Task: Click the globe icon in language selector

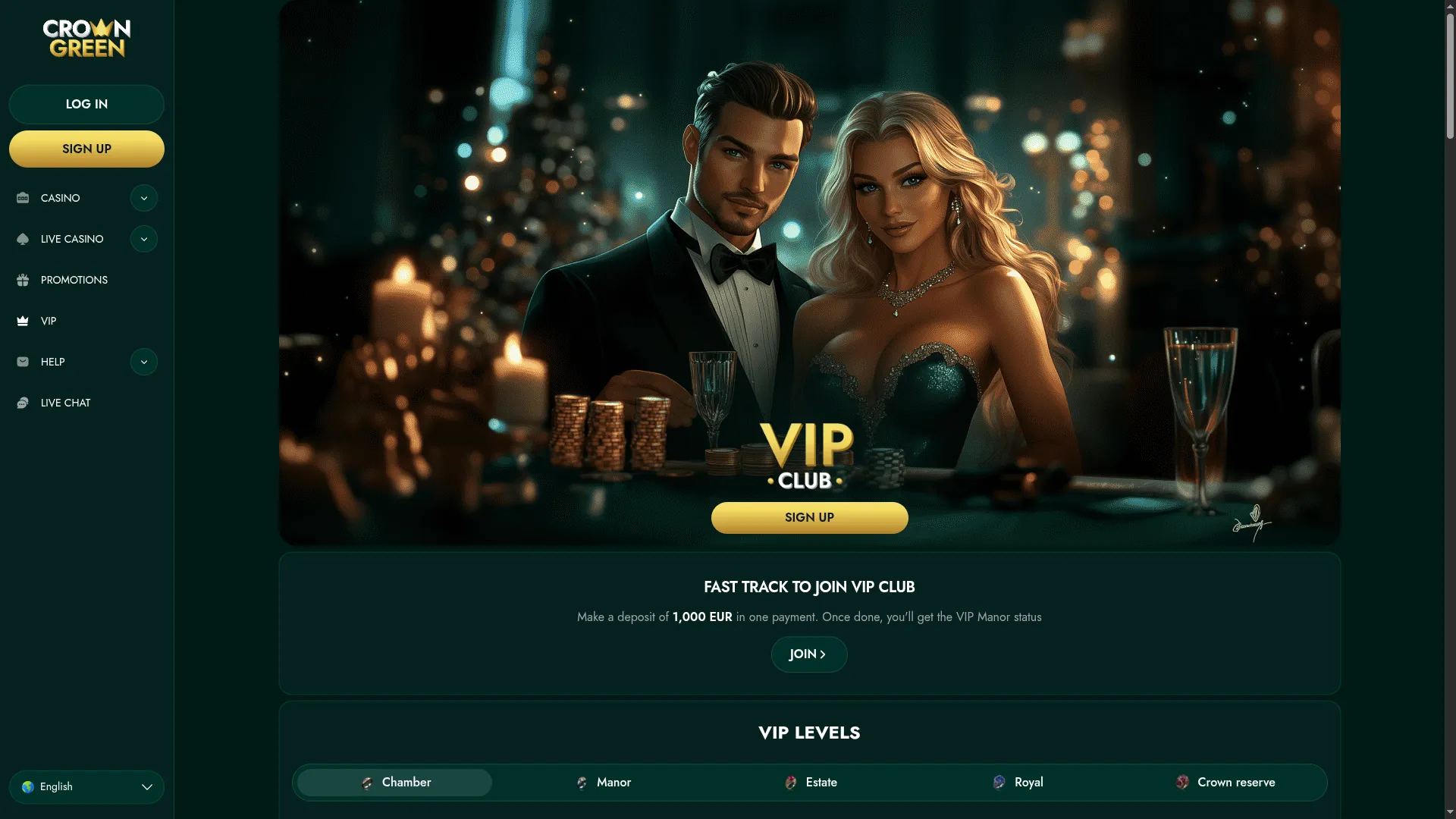Action: pos(28,787)
